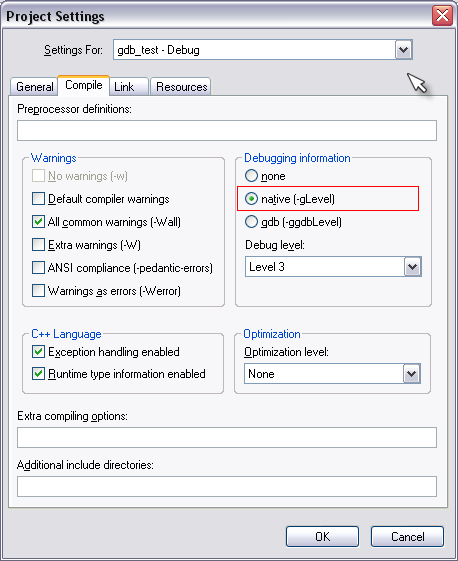Viewport: 458px width, 561px height.
Task: Focus the Preprocessor definitions field
Action: 227,131
